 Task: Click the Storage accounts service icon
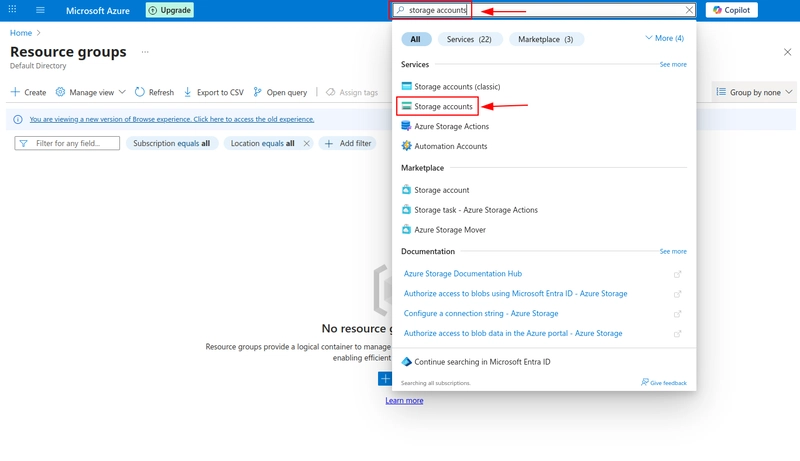407,106
